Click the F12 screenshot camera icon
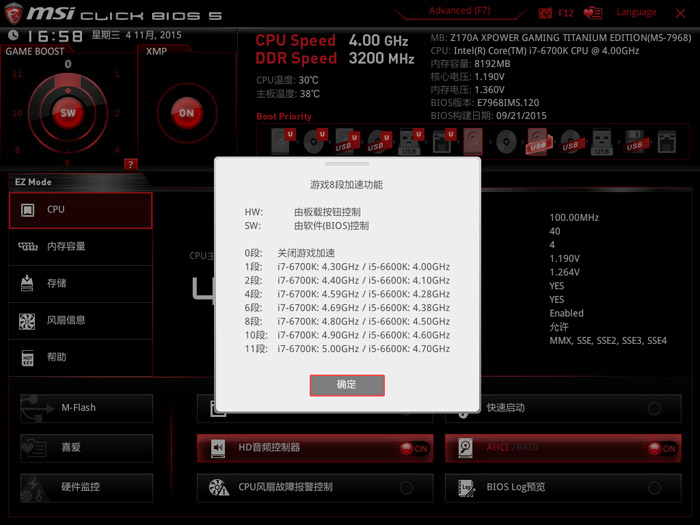The height and width of the screenshot is (525, 700). [545, 13]
